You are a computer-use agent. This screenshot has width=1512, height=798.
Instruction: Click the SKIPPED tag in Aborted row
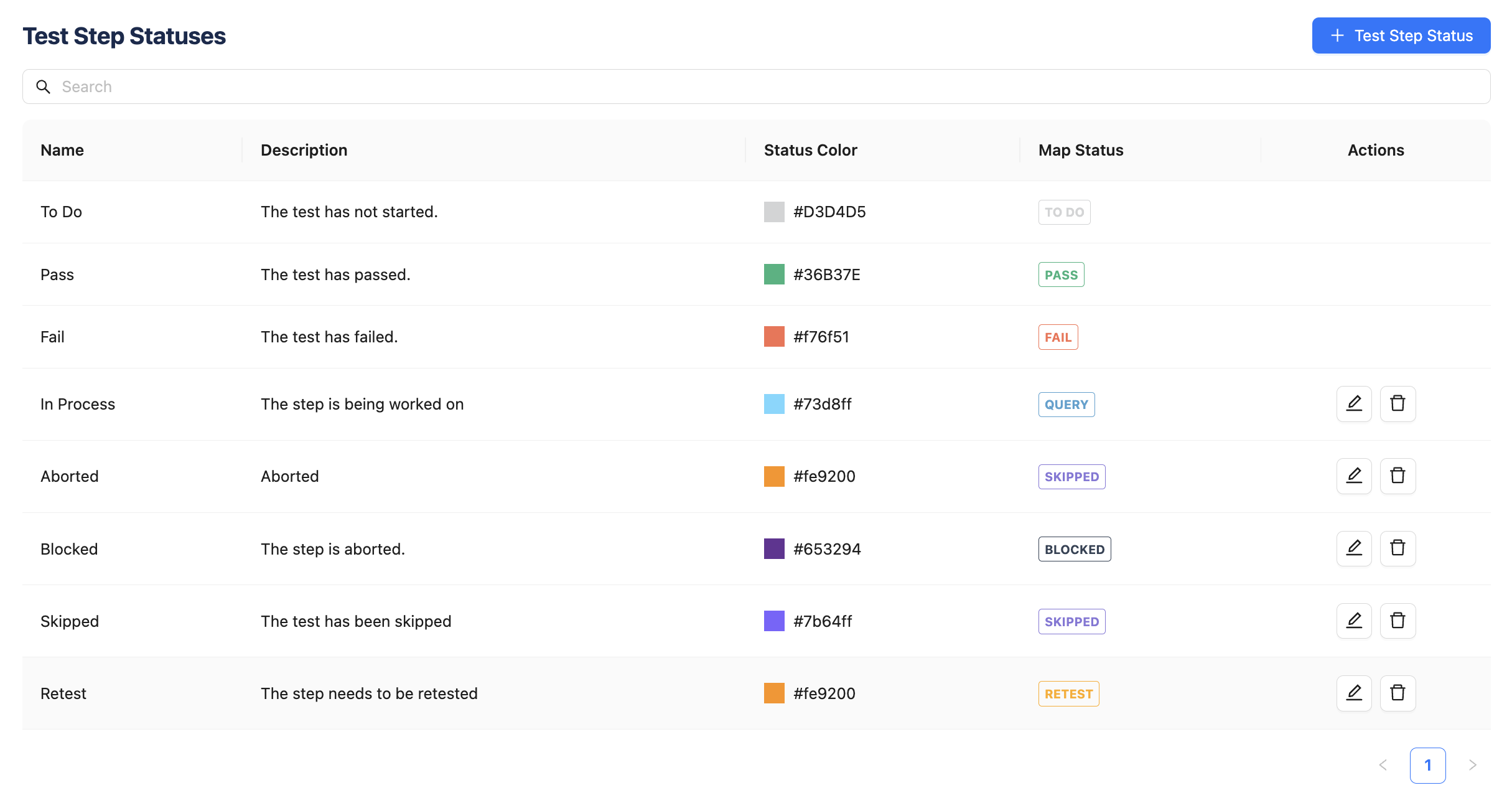pyautogui.click(x=1071, y=477)
